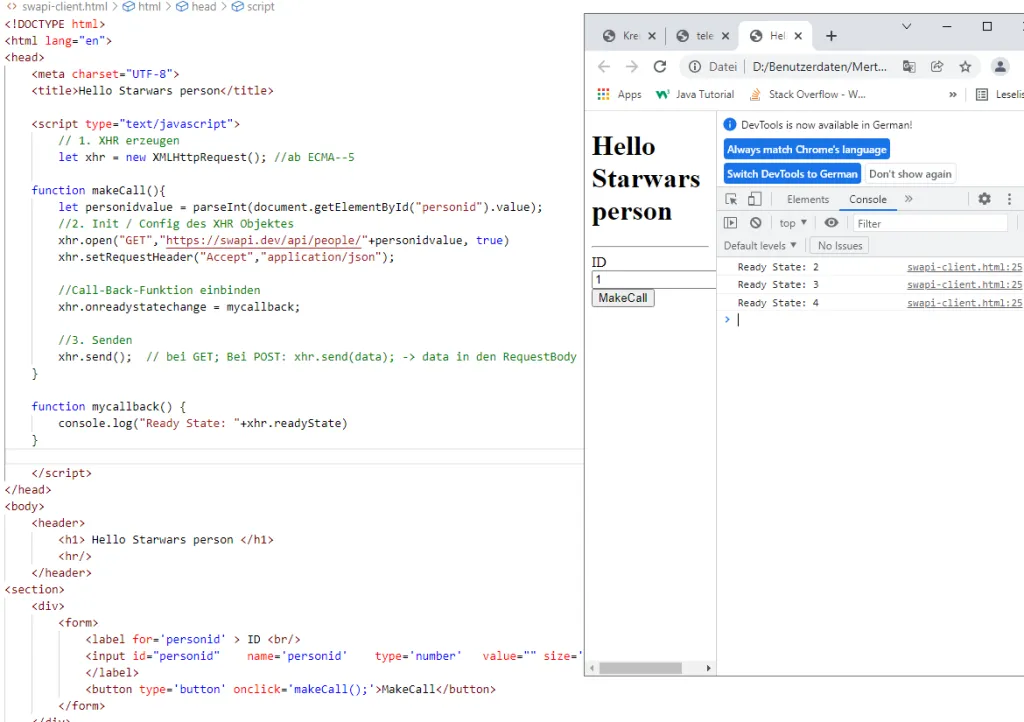Viewport: 1024px width, 722px height.
Task: Click 'Always match Chrome's language' button
Action: point(807,149)
